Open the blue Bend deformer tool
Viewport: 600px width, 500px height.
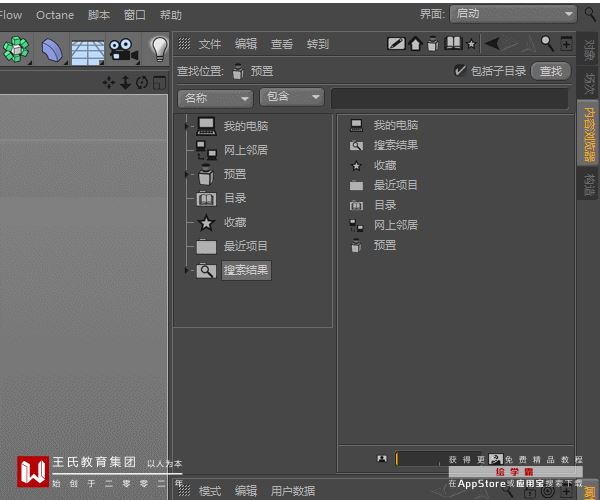pyautogui.click(x=52, y=50)
